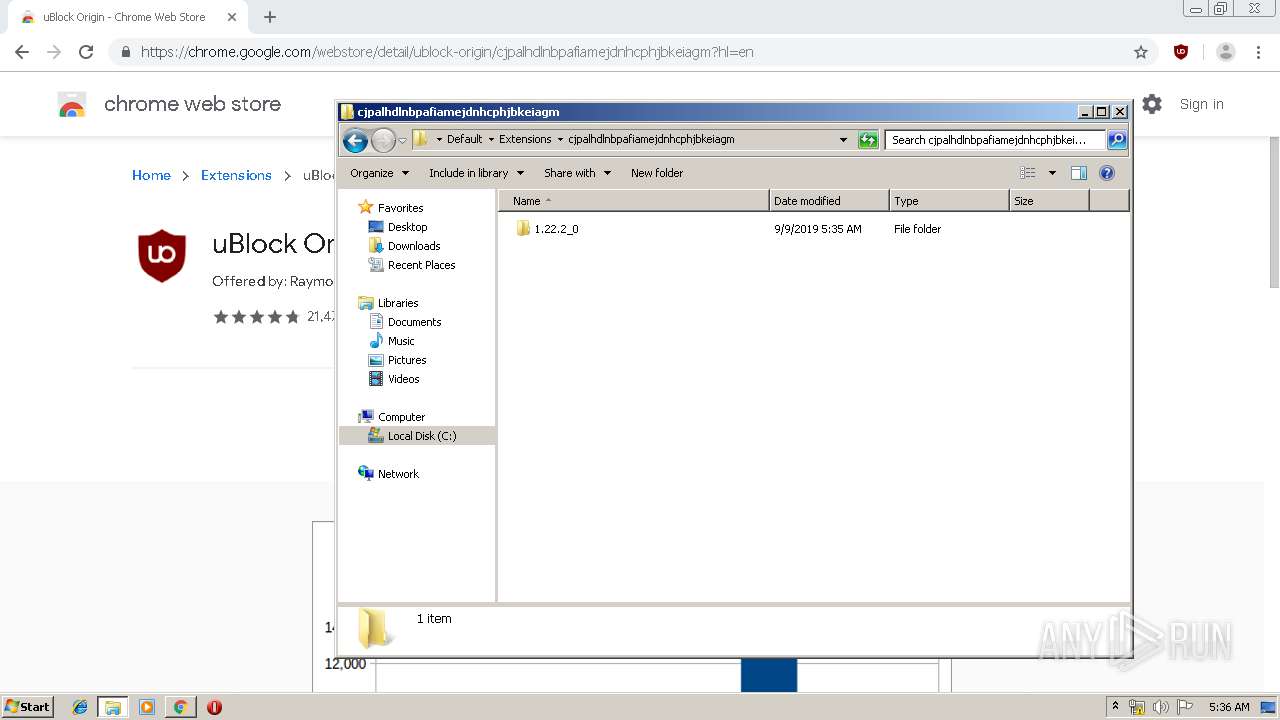The image size is (1280, 720).
Task: Reload the Chrome page
Action: (x=86, y=52)
